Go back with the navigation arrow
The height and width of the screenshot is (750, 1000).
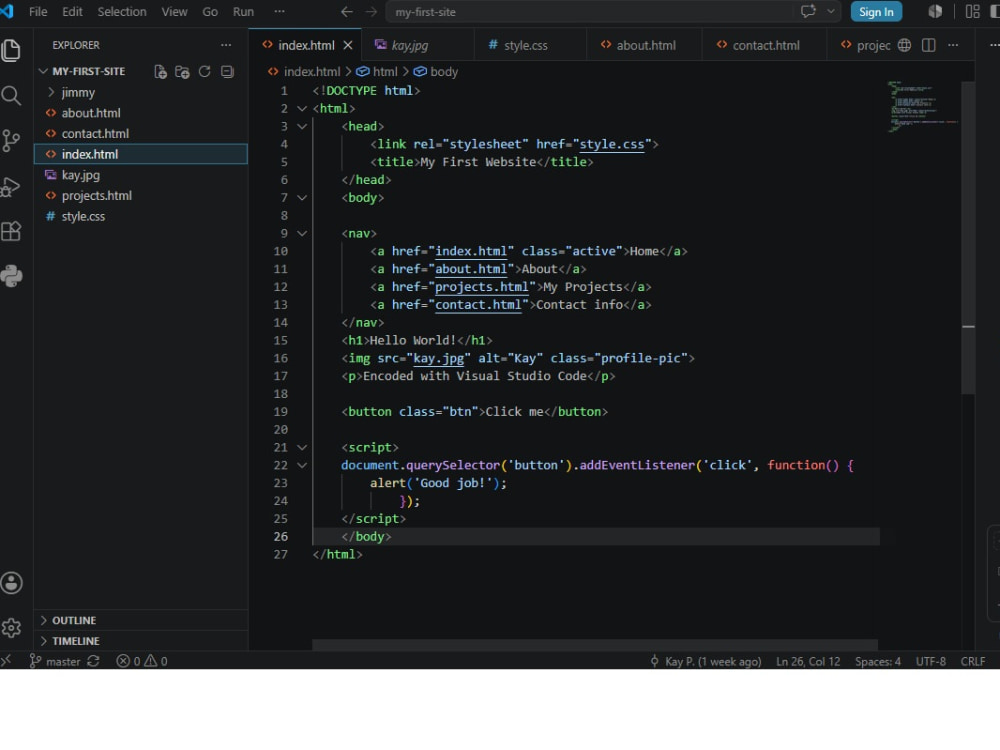[x=347, y=11]
